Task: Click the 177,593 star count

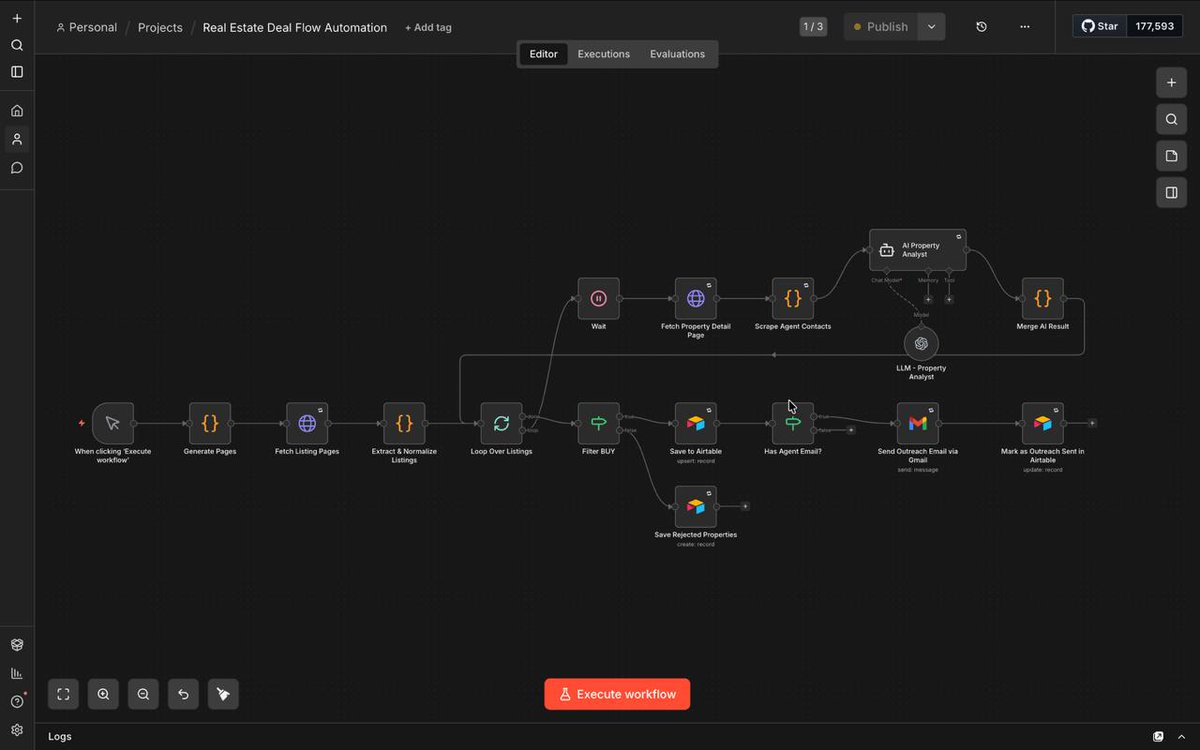Action: [1155, 26]
